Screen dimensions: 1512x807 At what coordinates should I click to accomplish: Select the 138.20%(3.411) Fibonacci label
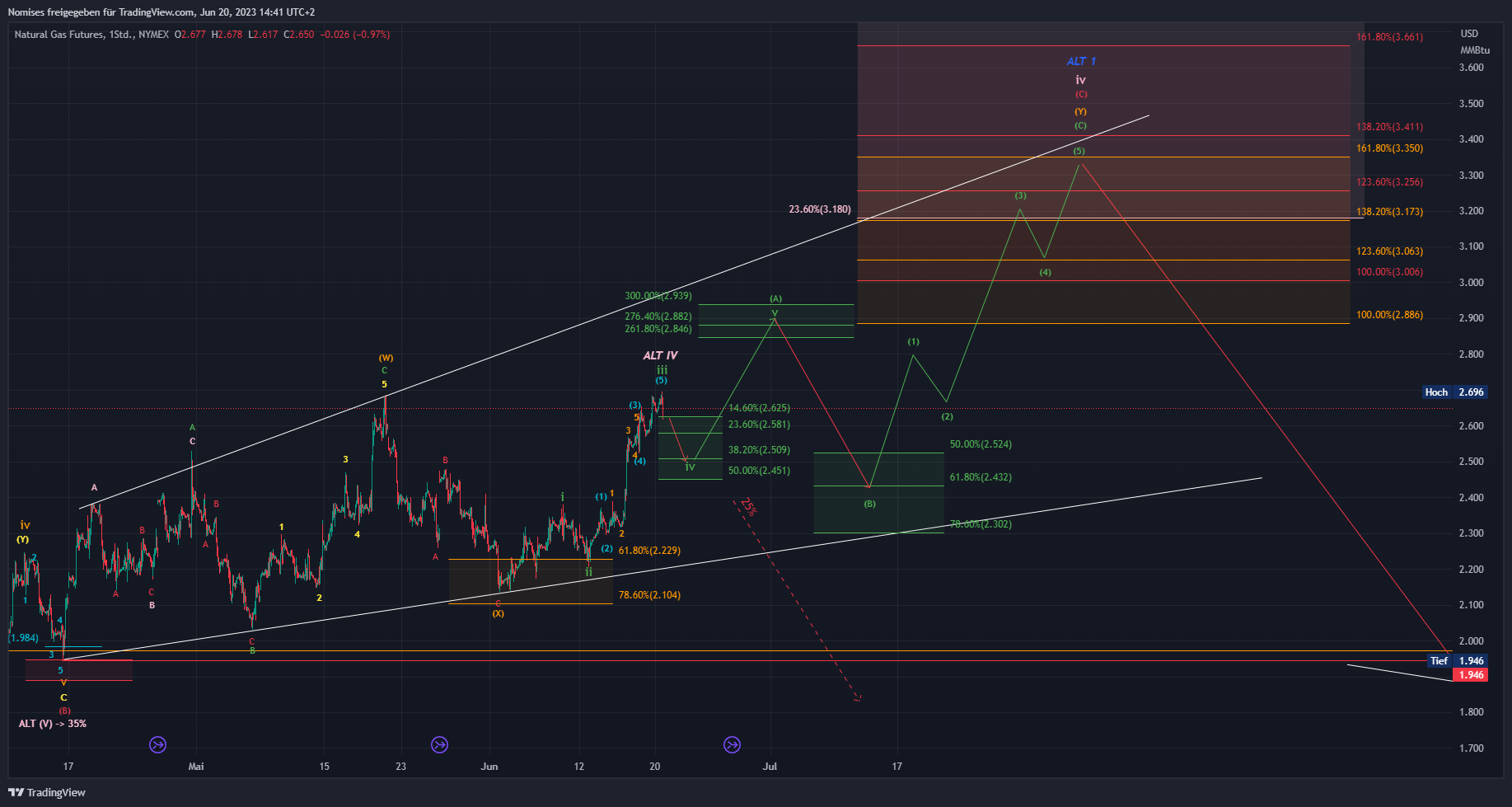click(x=1389, y=127)
